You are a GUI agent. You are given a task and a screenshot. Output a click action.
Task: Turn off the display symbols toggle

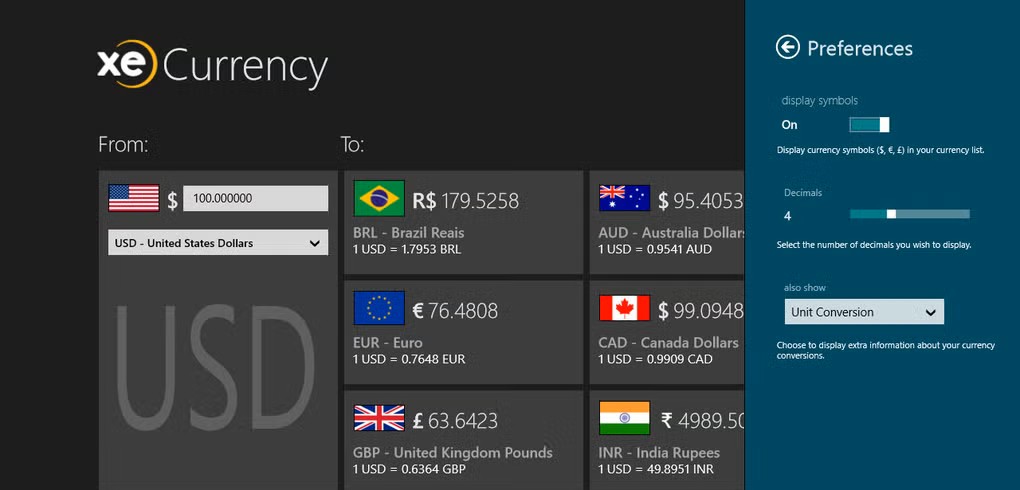click(x=869, y=125)
